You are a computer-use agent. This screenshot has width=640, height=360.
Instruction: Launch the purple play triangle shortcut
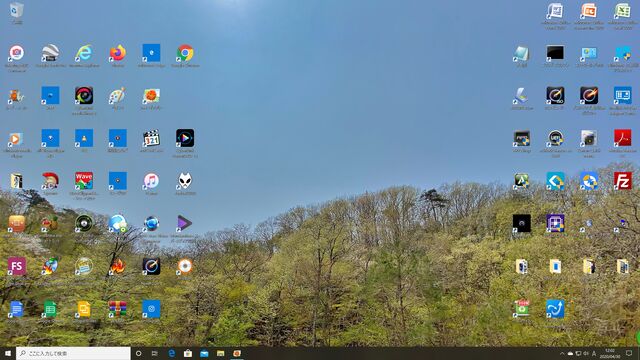185,223
